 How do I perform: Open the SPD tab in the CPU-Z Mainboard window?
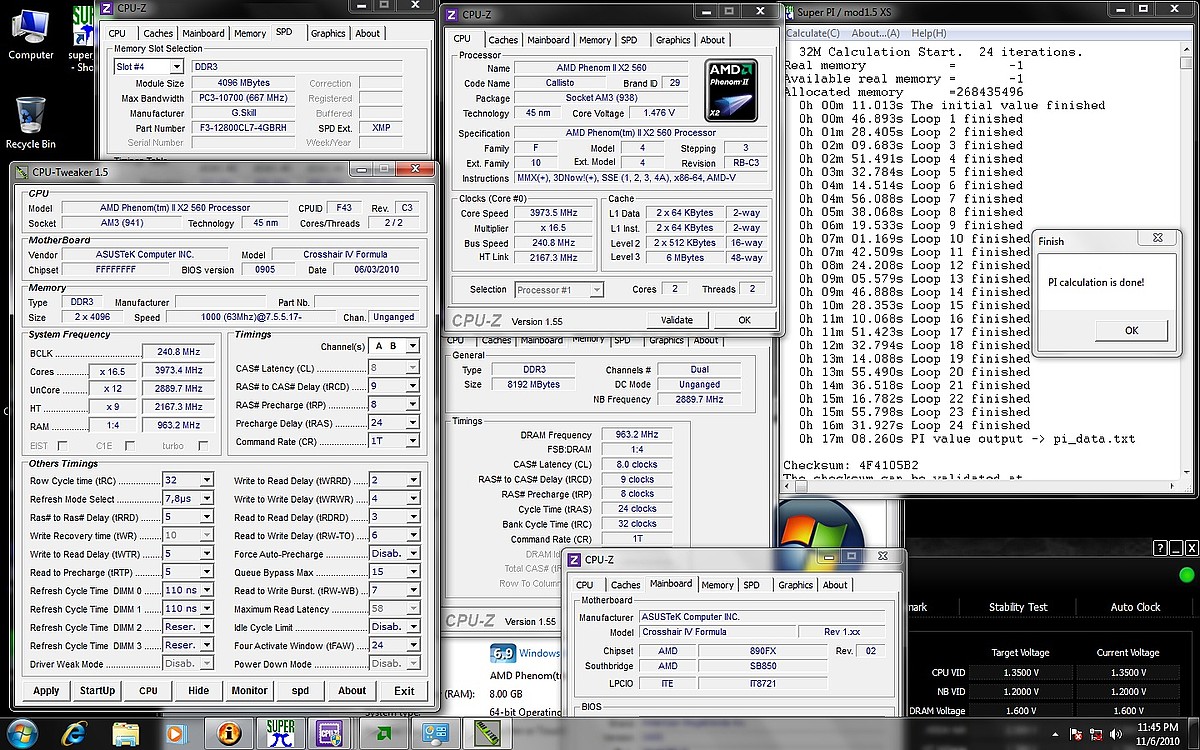[x=751, y=585]
